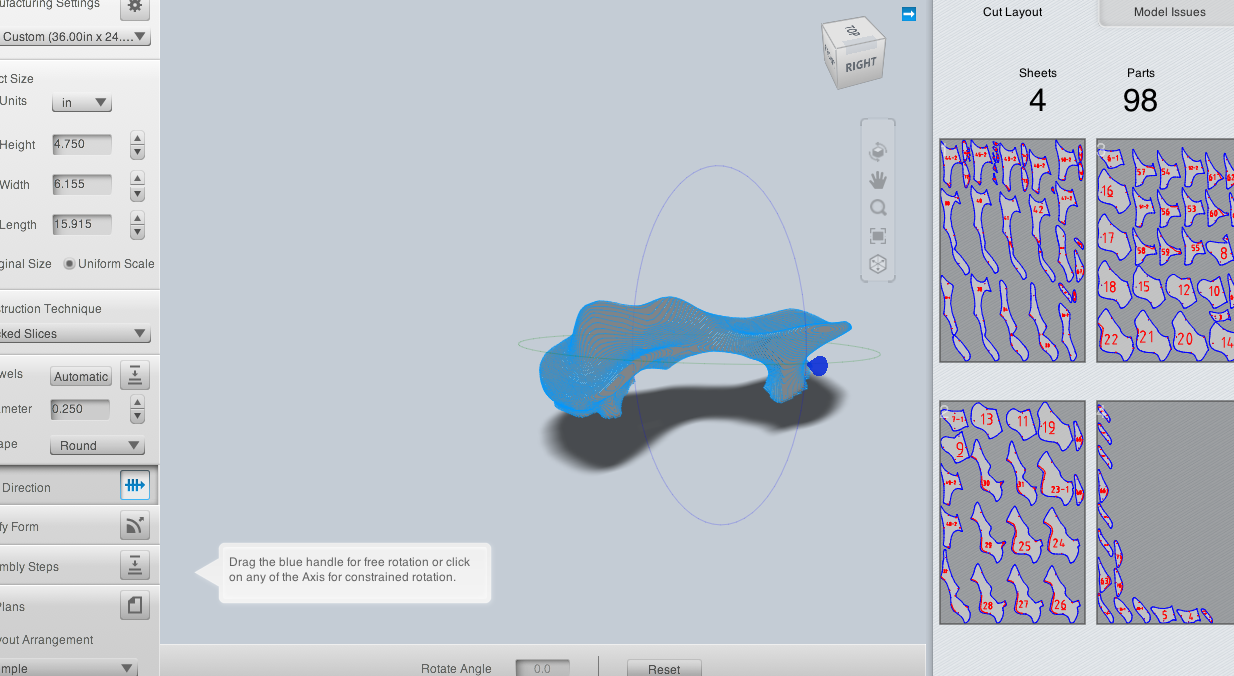Select the Orbit navigation tool
This screenshot has height=676, width=1234.
[878, 152]
